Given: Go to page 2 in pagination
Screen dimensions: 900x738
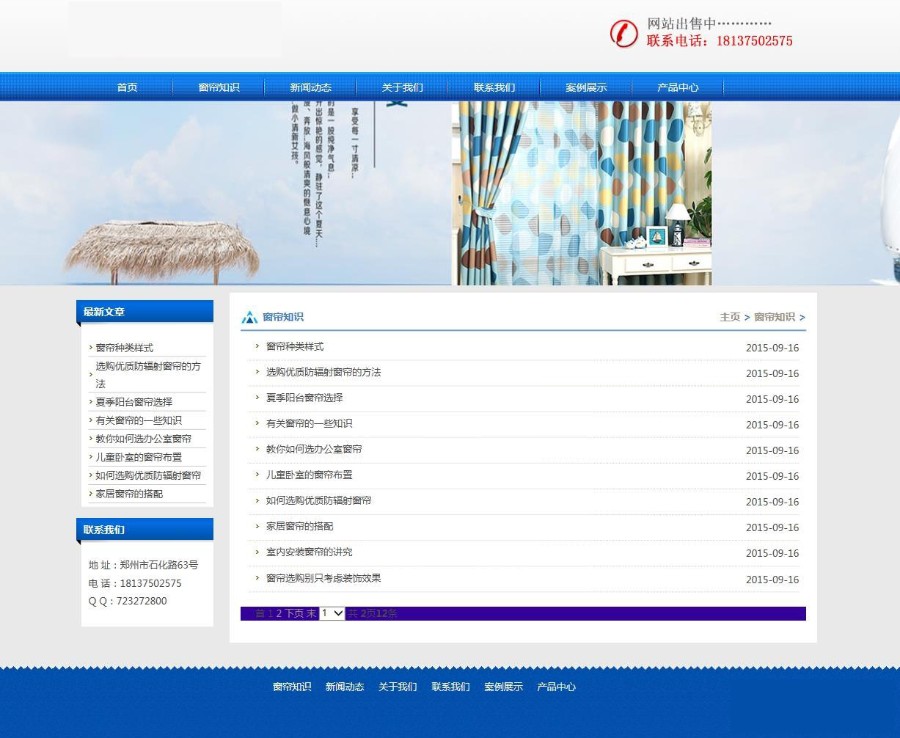Looking at the screenshot, I should (x=279, y=613).
